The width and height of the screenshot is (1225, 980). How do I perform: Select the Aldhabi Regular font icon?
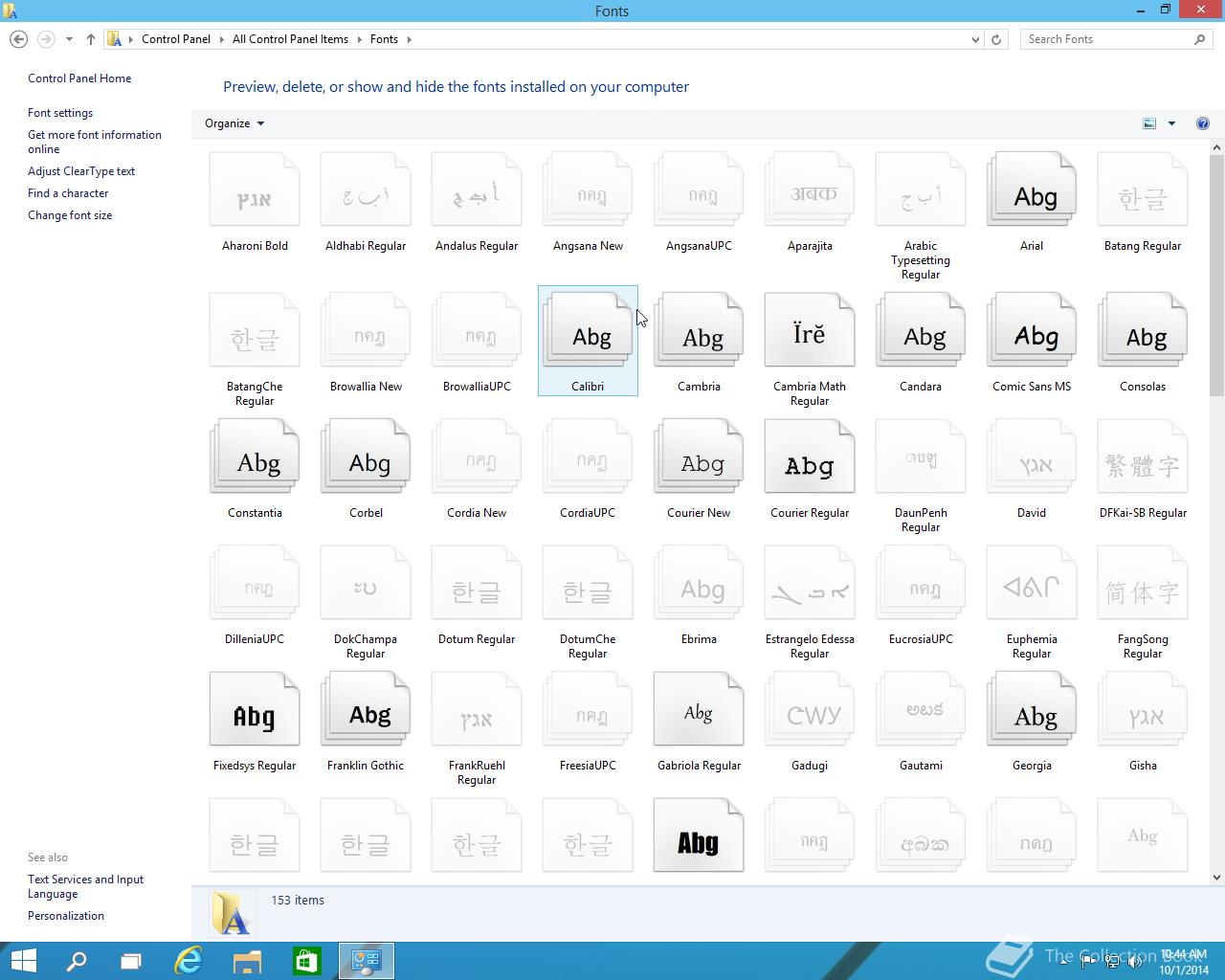[x=366, y=191]
